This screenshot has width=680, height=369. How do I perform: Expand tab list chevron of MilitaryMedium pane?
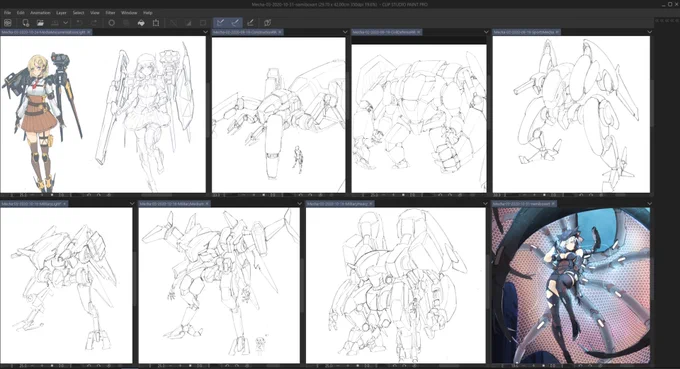point(299,204)
